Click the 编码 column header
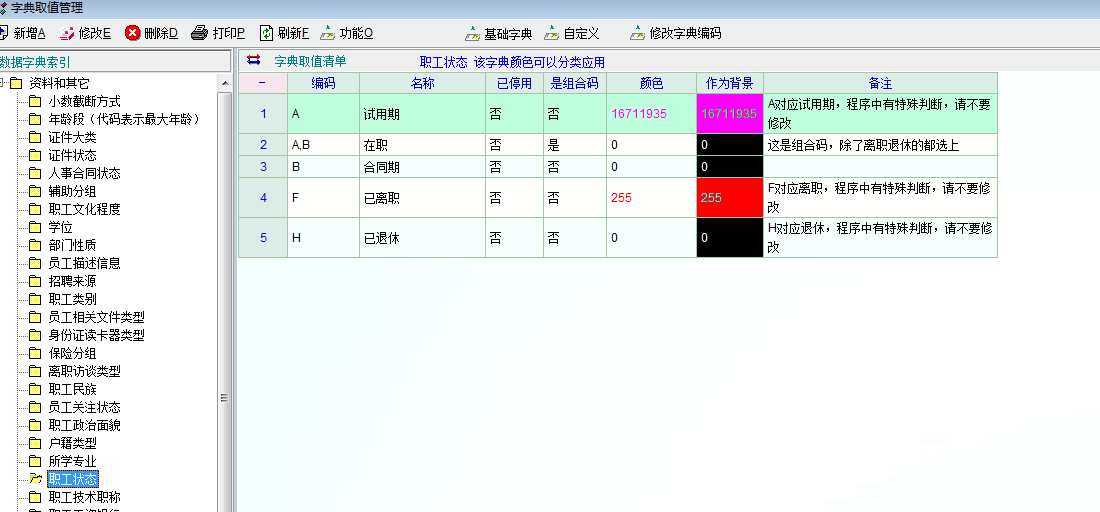Screen dimensions: 1100x512 click(x=323, y=83)
